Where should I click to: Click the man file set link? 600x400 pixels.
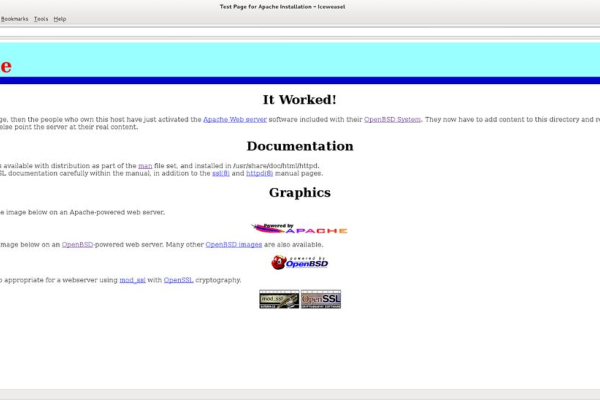(x=144, y=165)
